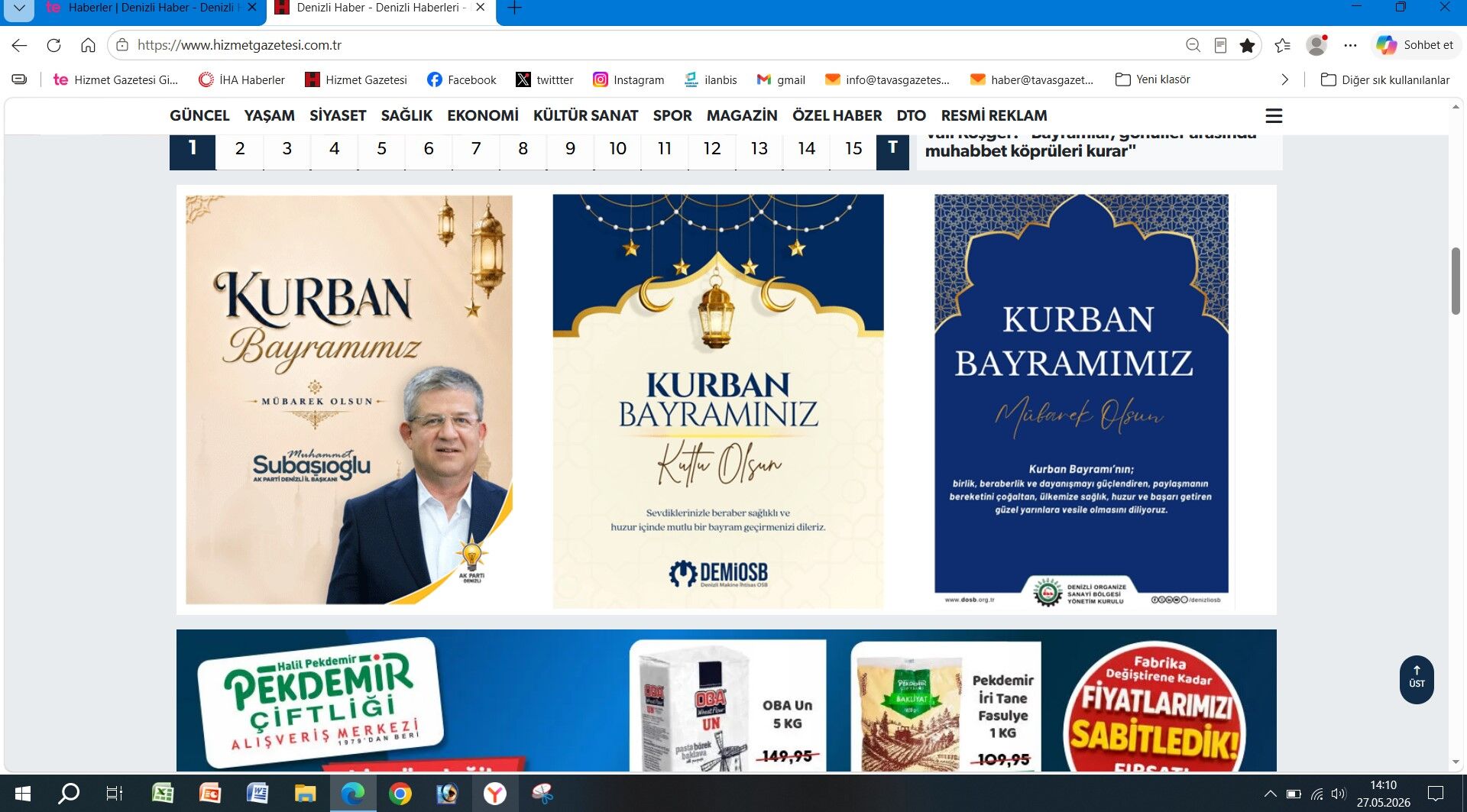Screen dimensions: 1467x812
Task: Open the twittter bookmark
Action: coord(545,79)
